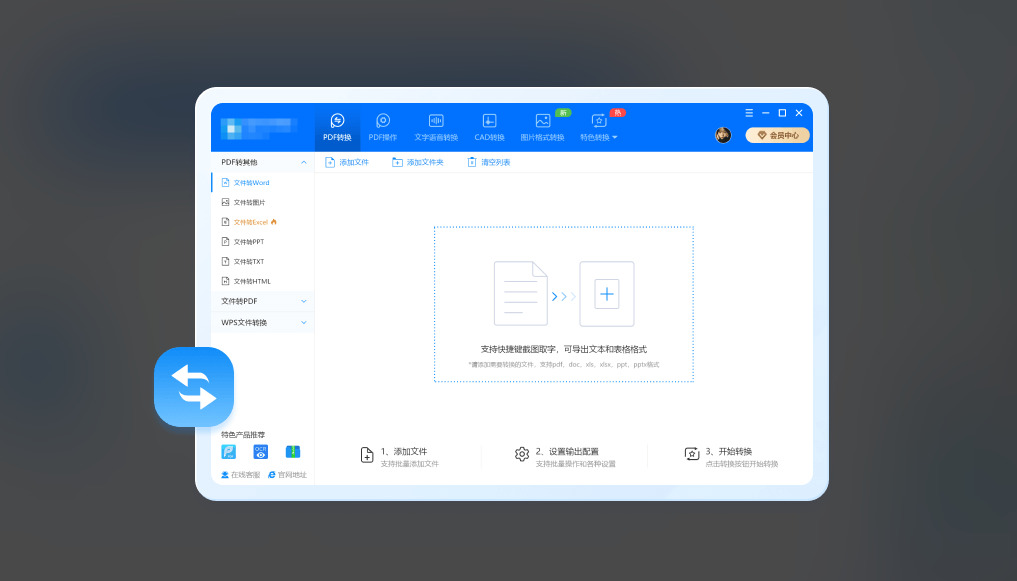Open 在线客服 online support

pos(241,475)
